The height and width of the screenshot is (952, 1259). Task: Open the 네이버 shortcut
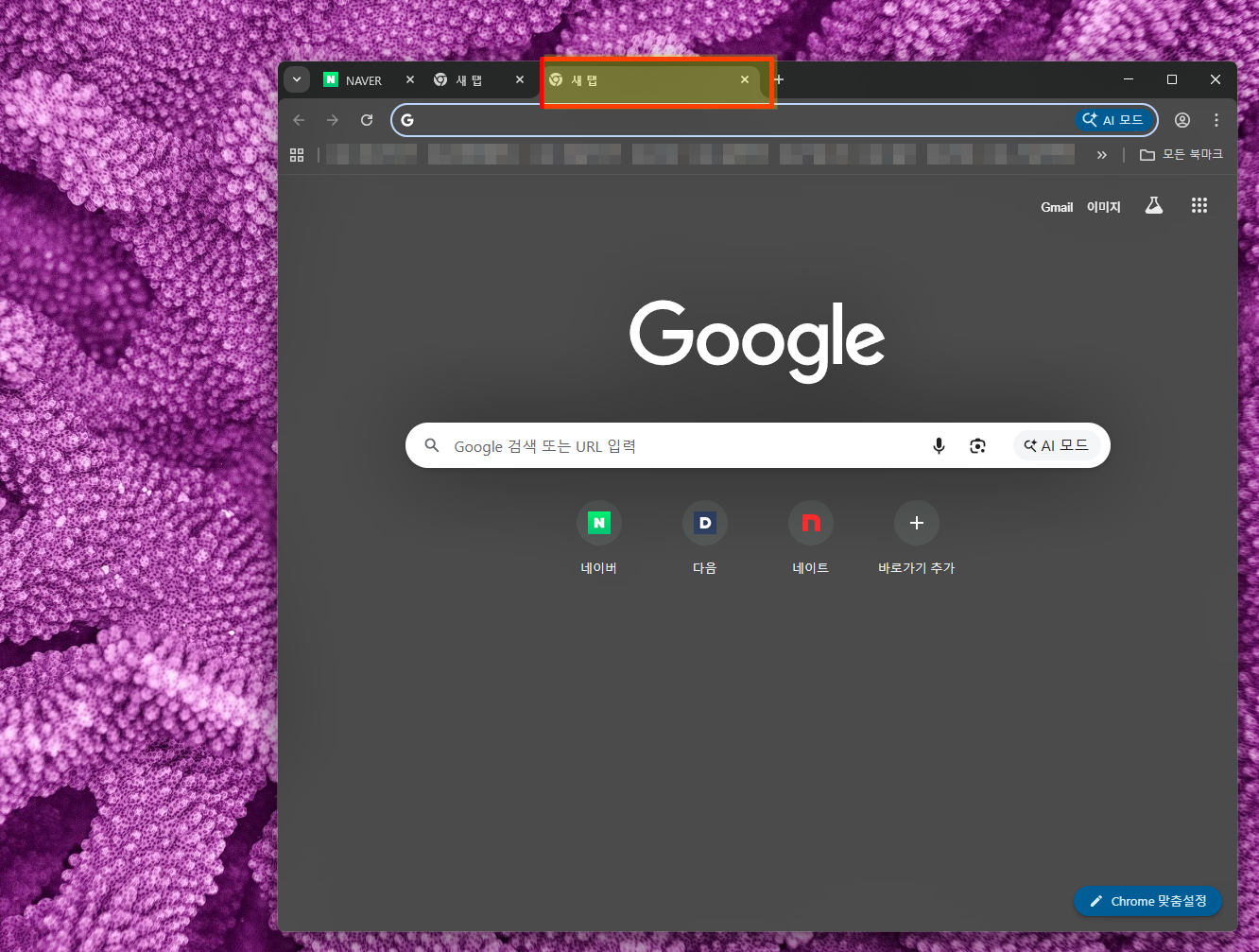(x=599, y=537)
